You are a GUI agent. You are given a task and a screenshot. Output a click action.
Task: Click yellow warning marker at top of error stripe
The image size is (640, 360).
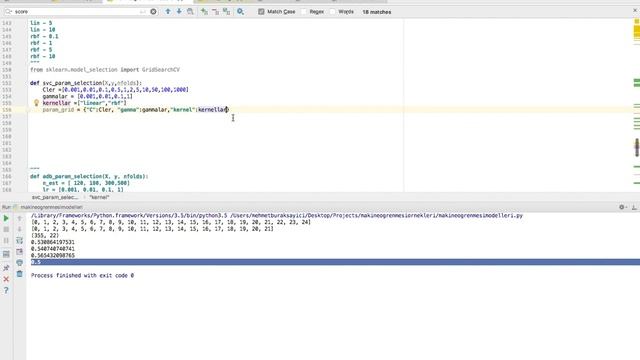(x=637, y=21)
